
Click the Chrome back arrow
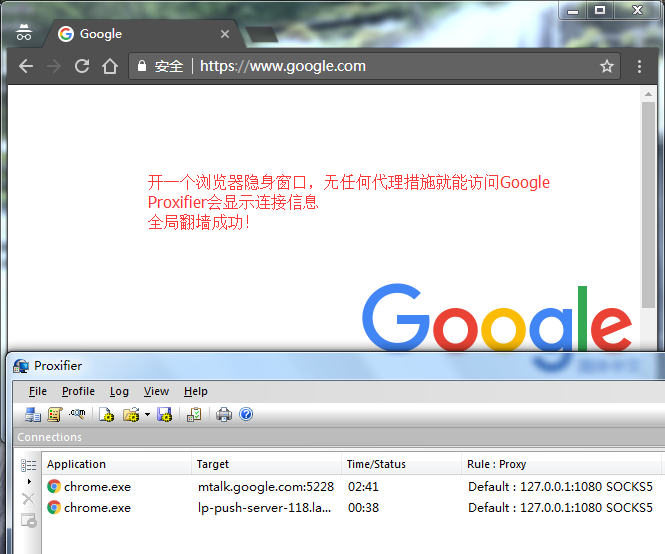click(x=26, y=66)
